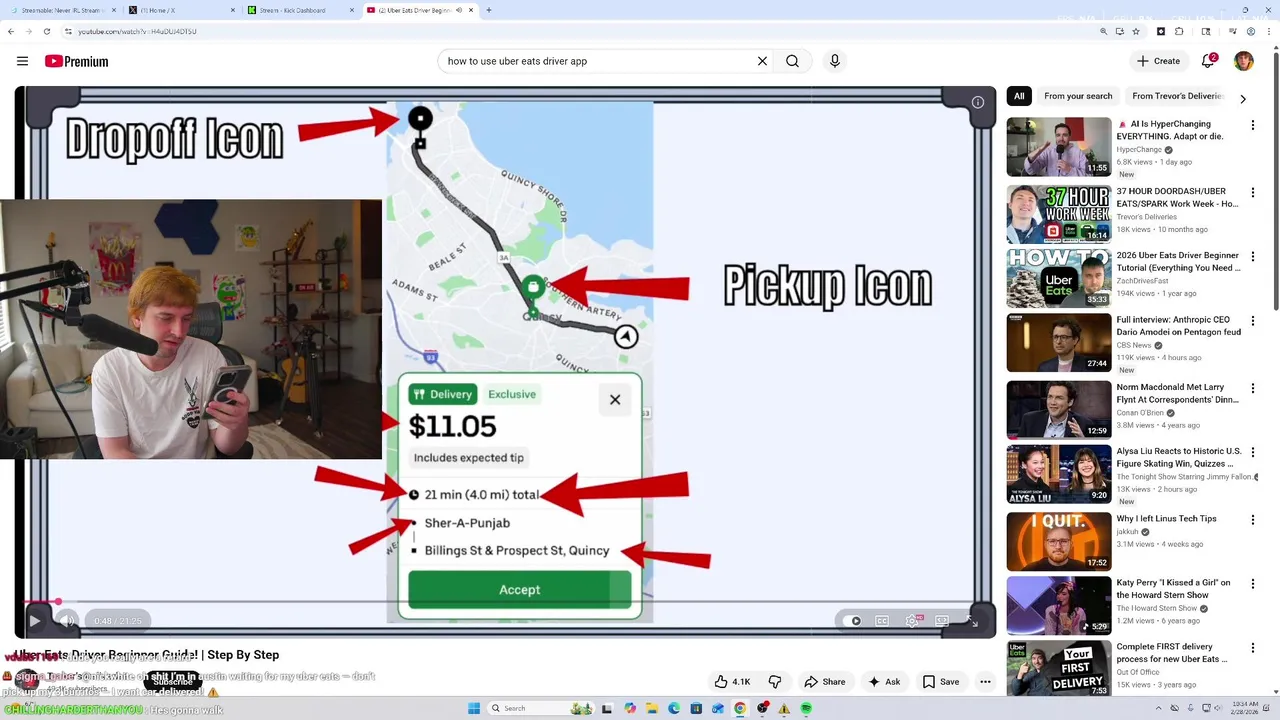Open the account avatar menu
The width and height of the screenshot is (1280, 720).
pos(1244,61)
